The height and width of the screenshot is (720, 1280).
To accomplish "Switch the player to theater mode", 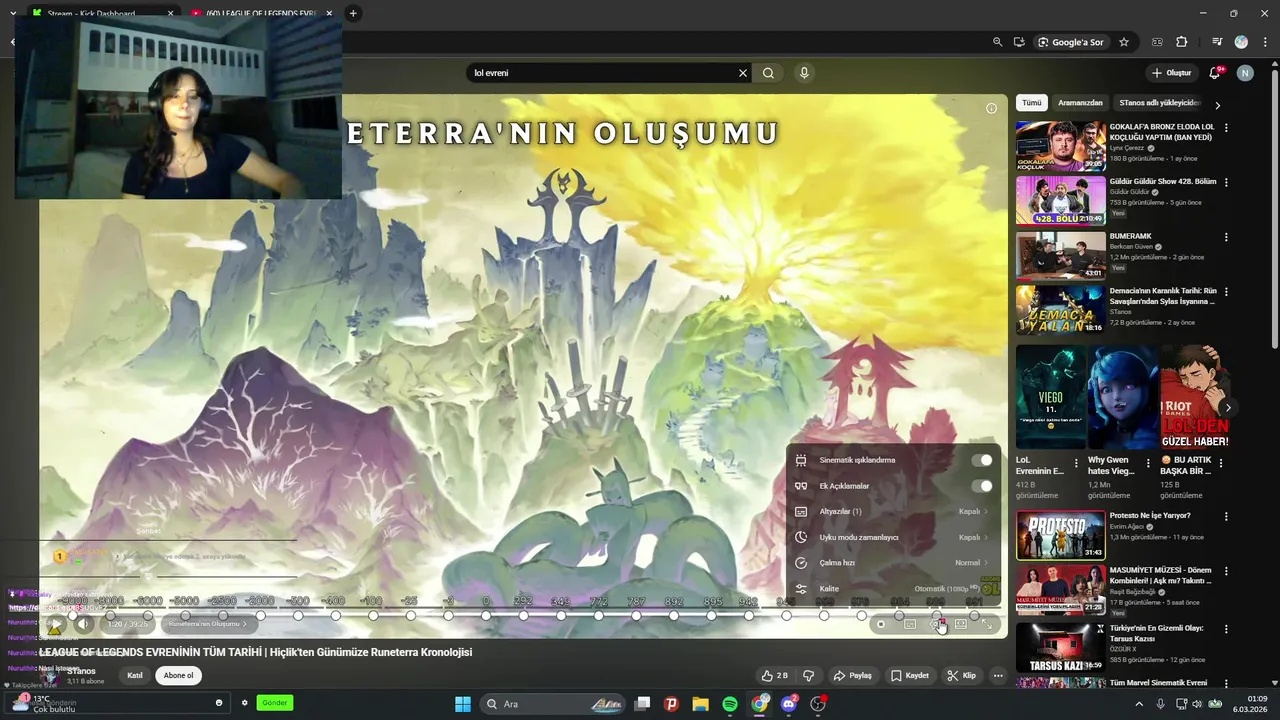I will 961,624.
